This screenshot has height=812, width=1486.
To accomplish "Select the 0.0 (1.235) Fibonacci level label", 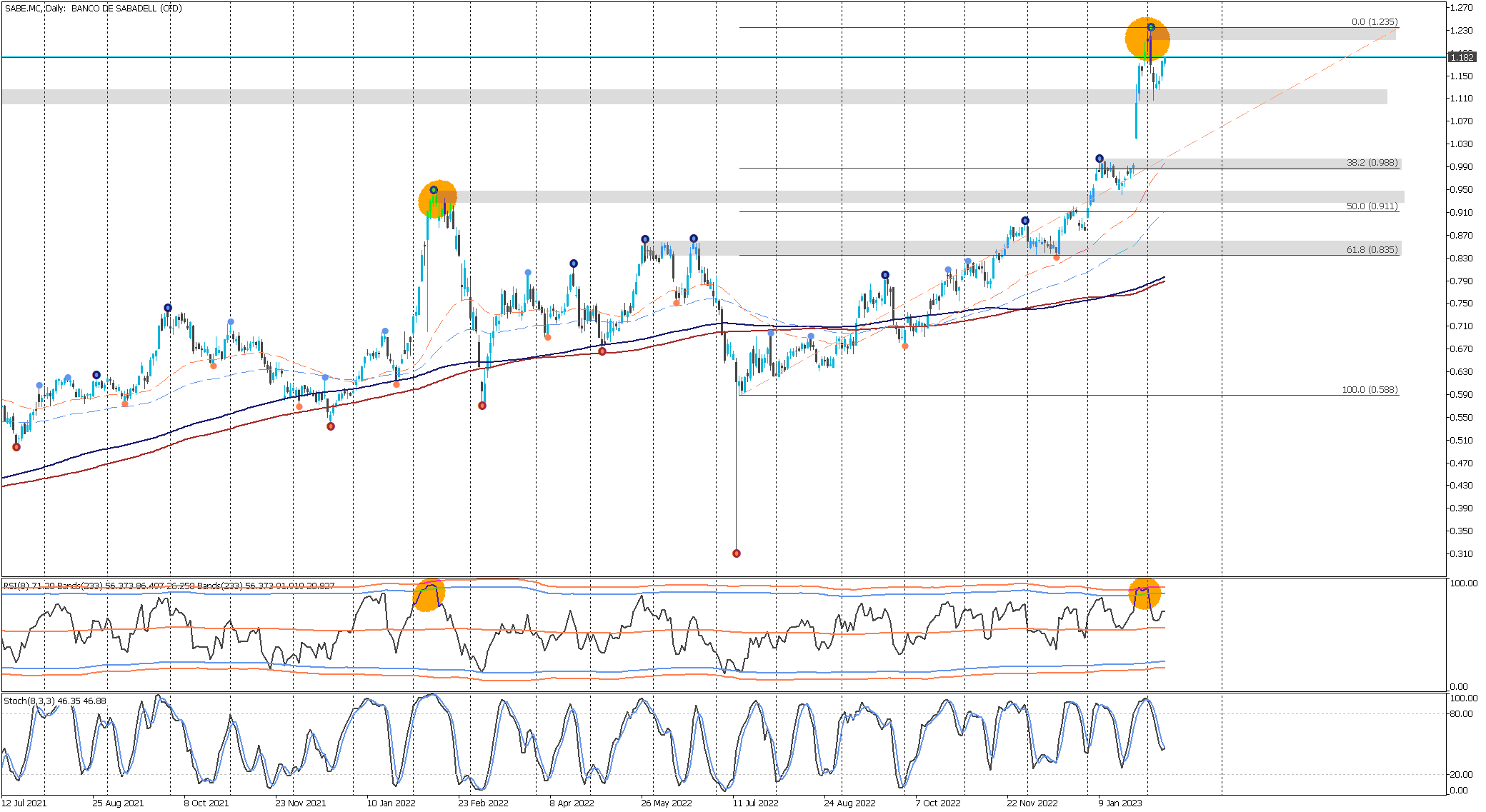I will [x=1374, y=22].
